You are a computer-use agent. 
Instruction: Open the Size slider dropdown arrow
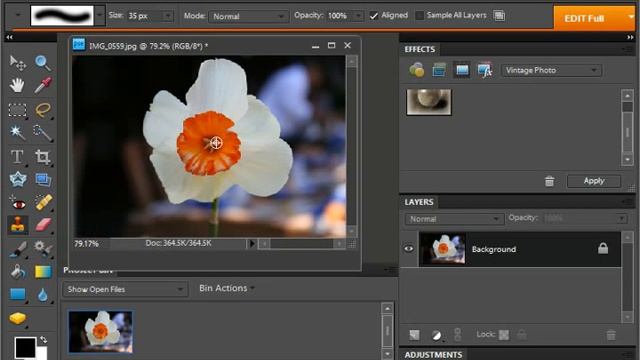[167, 16]
